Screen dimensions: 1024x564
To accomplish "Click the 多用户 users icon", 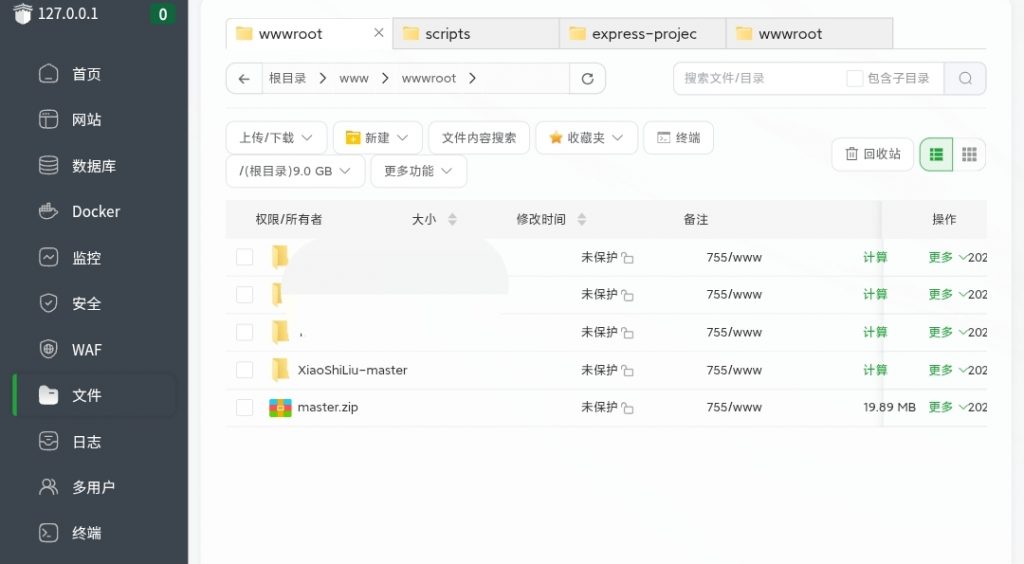I will click(48, 487).
